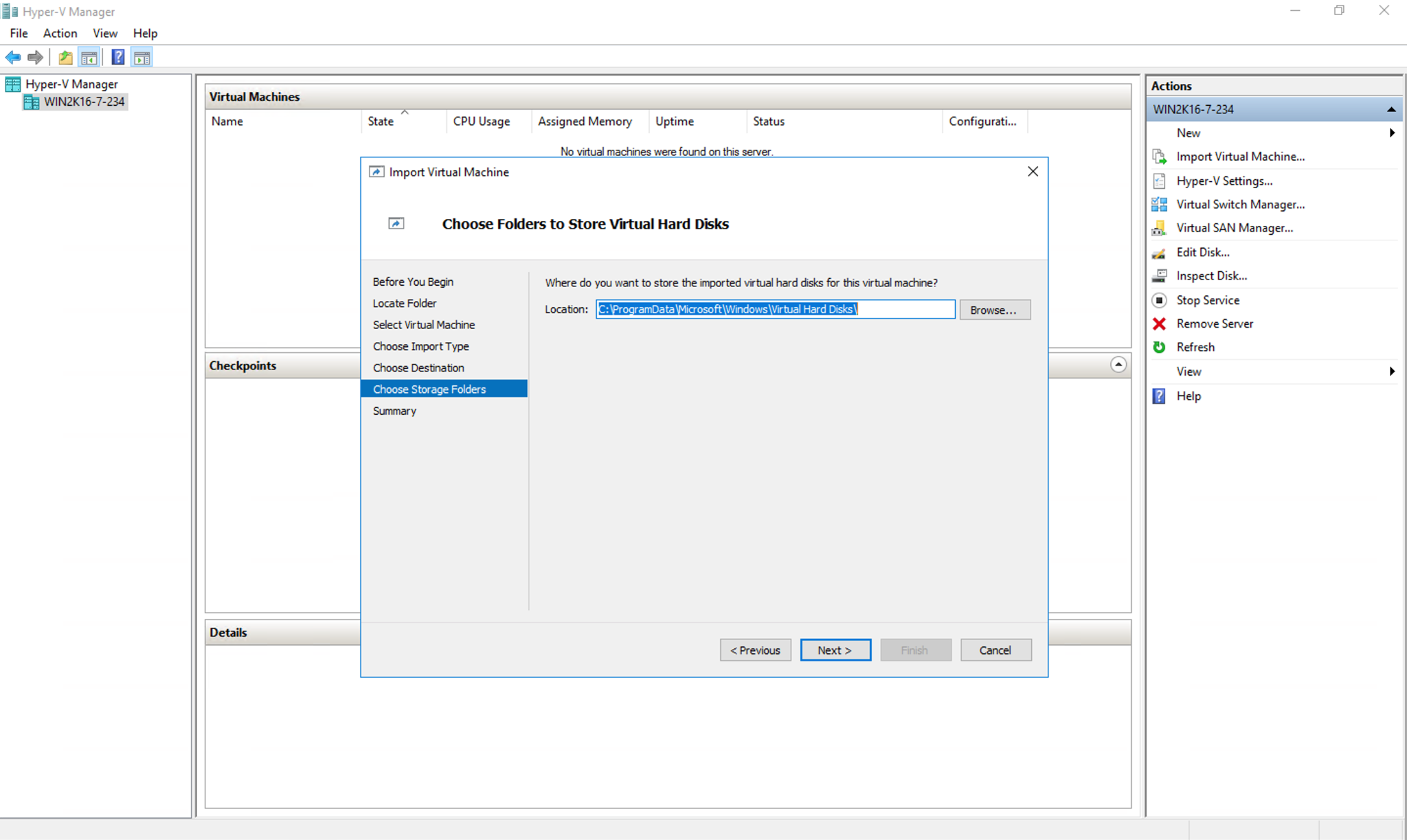Click Virtual Switch Manager... in Actions
Viewport: 1407px width, 840px height.
pos(1240,204)
